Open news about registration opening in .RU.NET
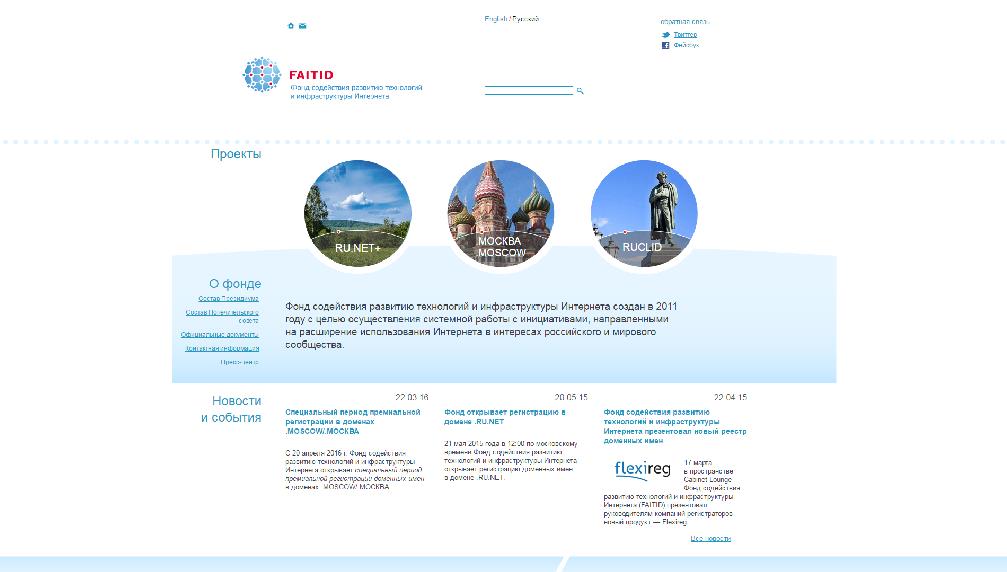Viewport: 1007px width, 572px height. [x=505, y=417]
